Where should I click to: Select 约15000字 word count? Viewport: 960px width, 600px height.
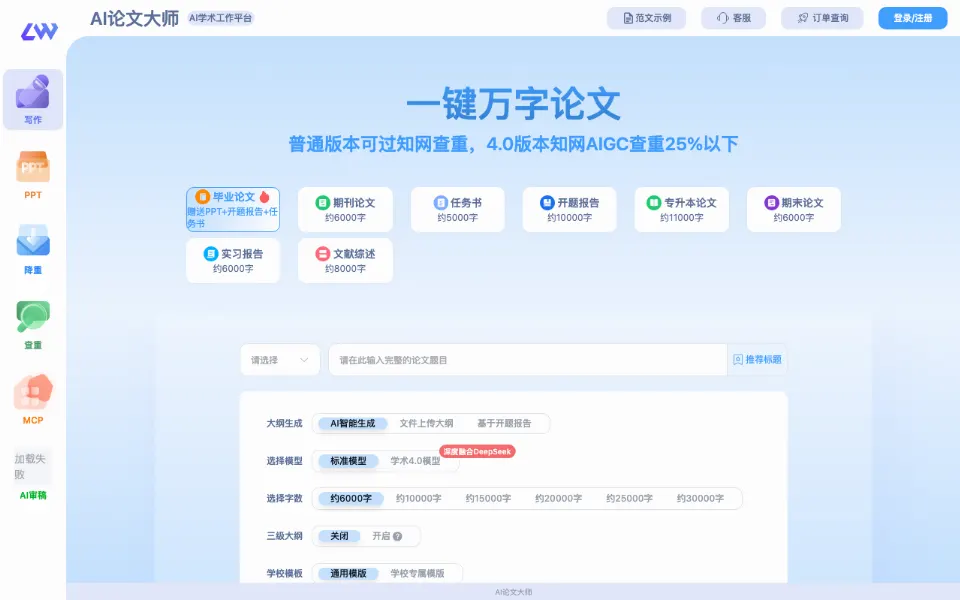(x=488, y=498)
